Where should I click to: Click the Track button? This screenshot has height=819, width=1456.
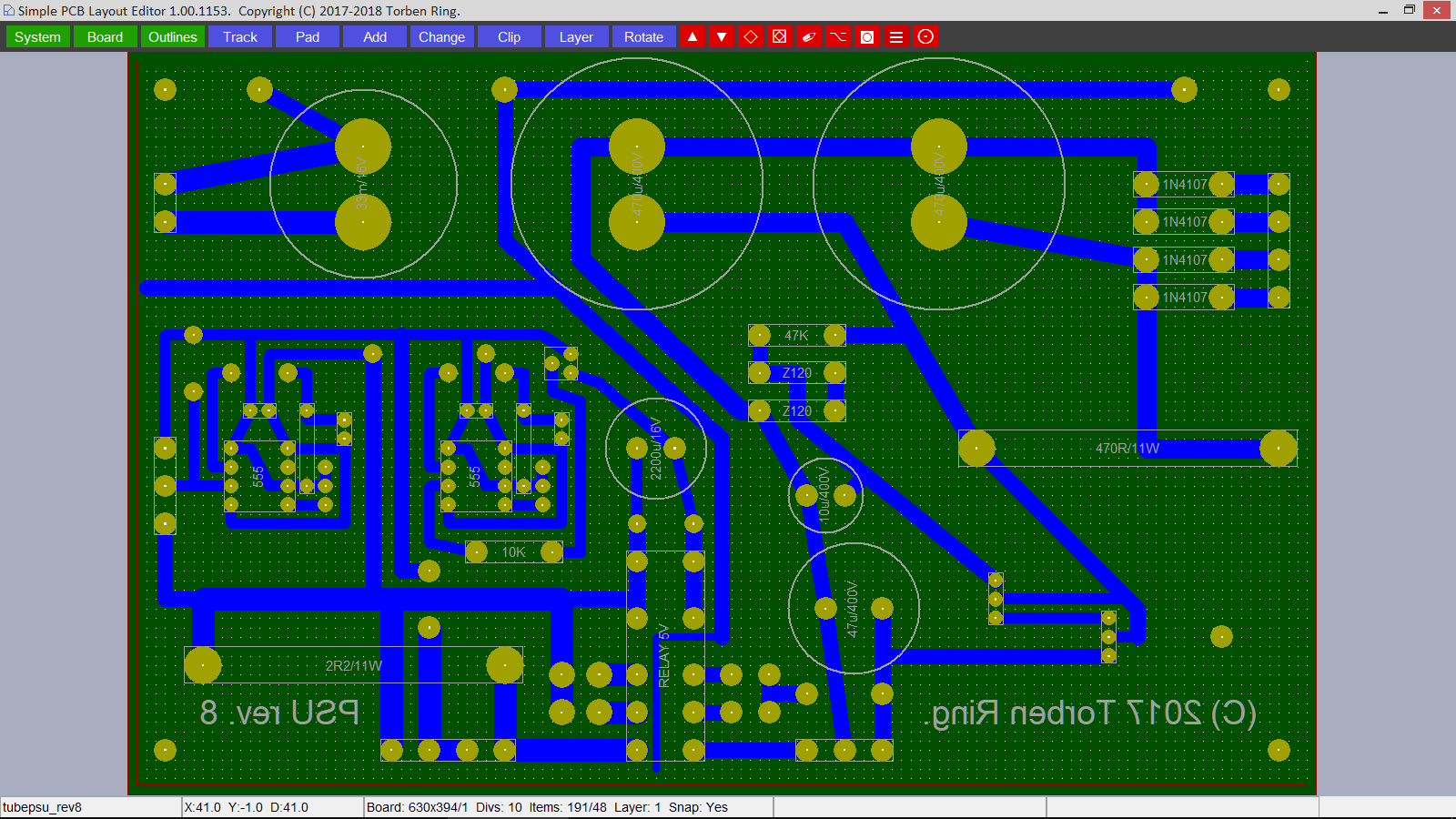[x=240, y=36]
